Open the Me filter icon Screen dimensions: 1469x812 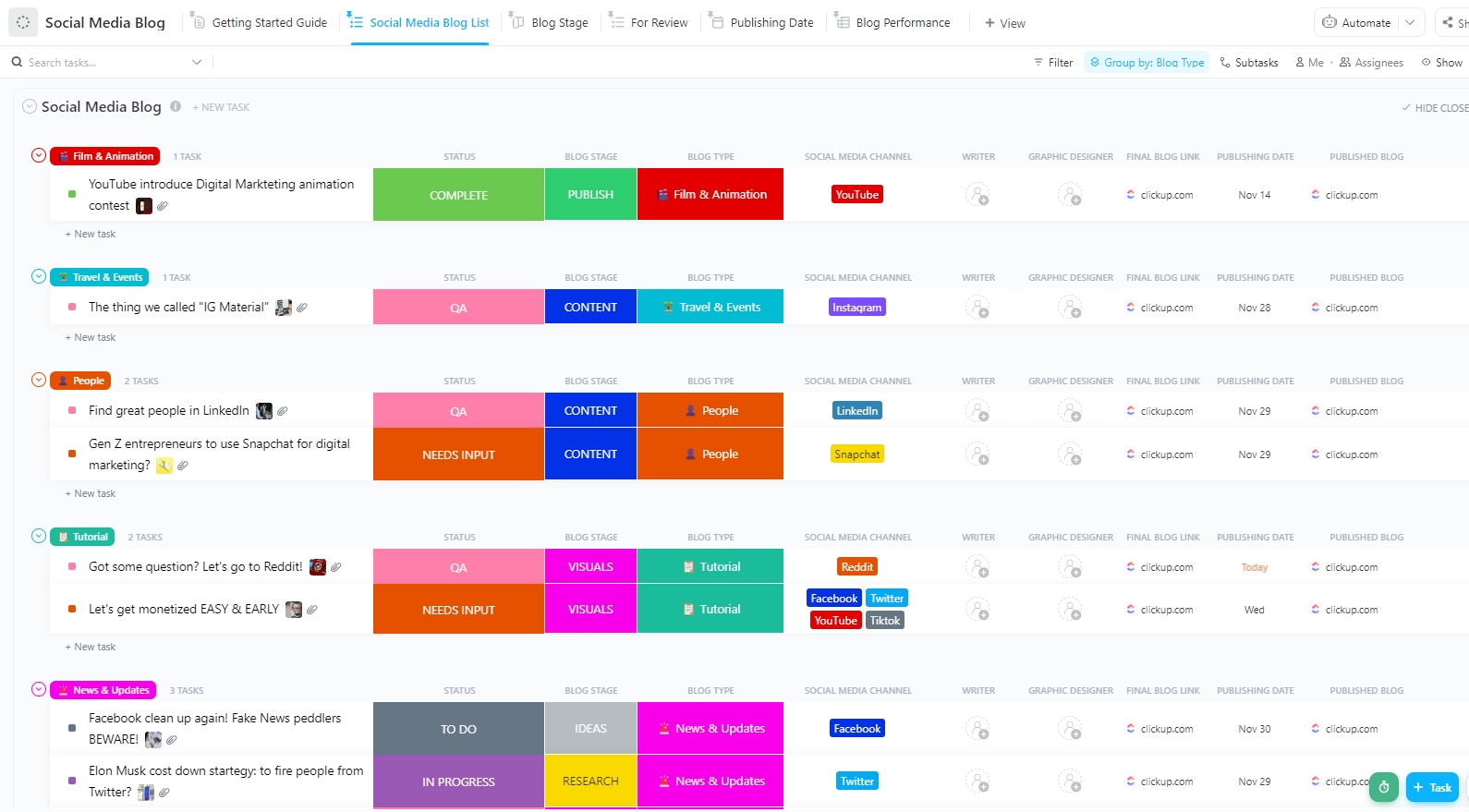1300,63
